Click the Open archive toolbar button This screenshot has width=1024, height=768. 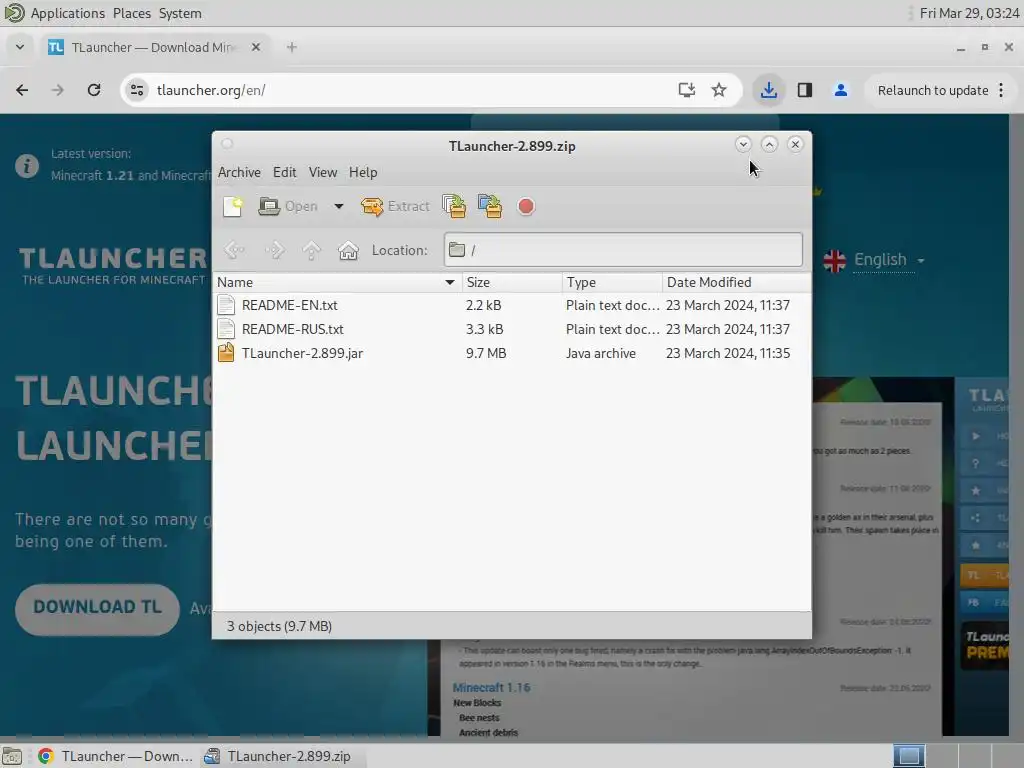288,206
